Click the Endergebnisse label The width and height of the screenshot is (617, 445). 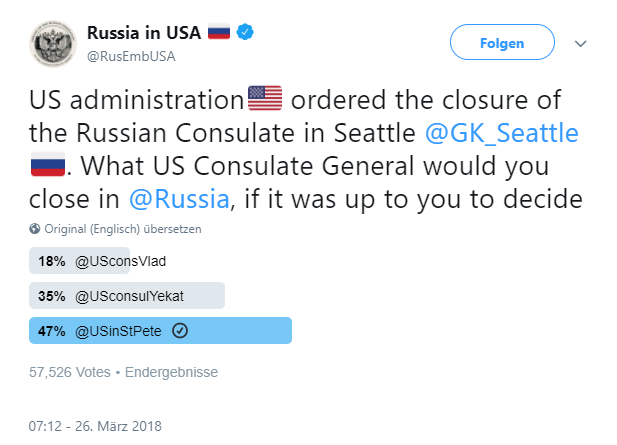coord(170,372)
